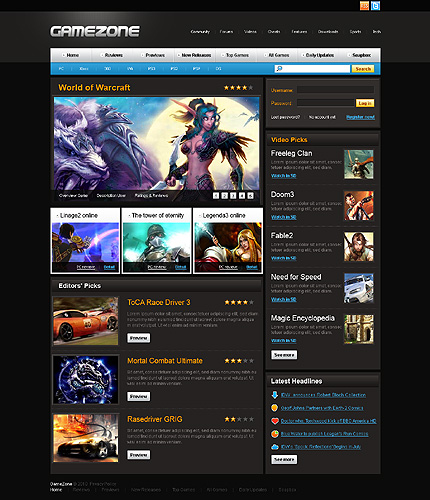Focus the Password input field
430x500 pixels.
click(x=325, y=103)
